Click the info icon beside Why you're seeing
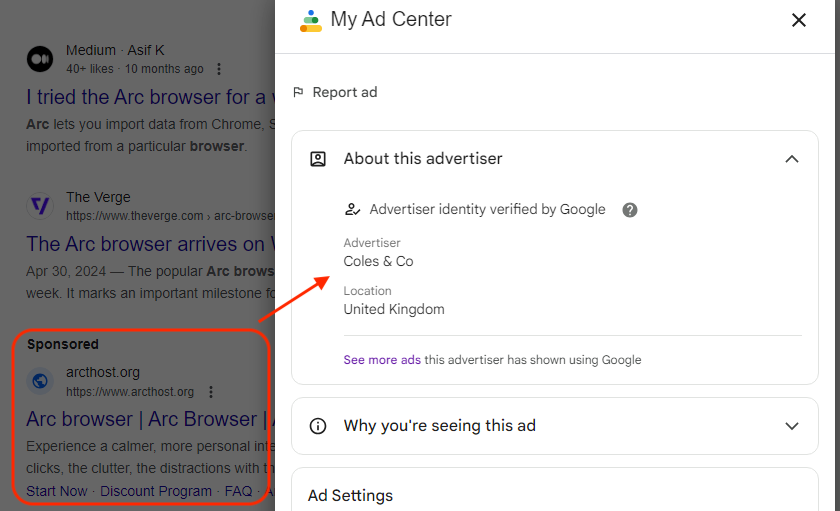This screenshot has height=511, width=840. 318,426
